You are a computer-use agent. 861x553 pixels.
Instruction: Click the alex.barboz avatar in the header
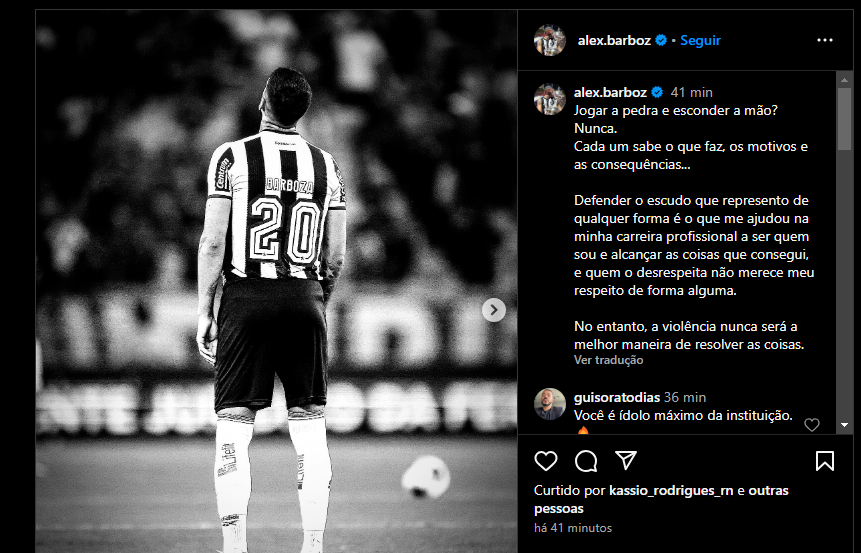[550, 40]
